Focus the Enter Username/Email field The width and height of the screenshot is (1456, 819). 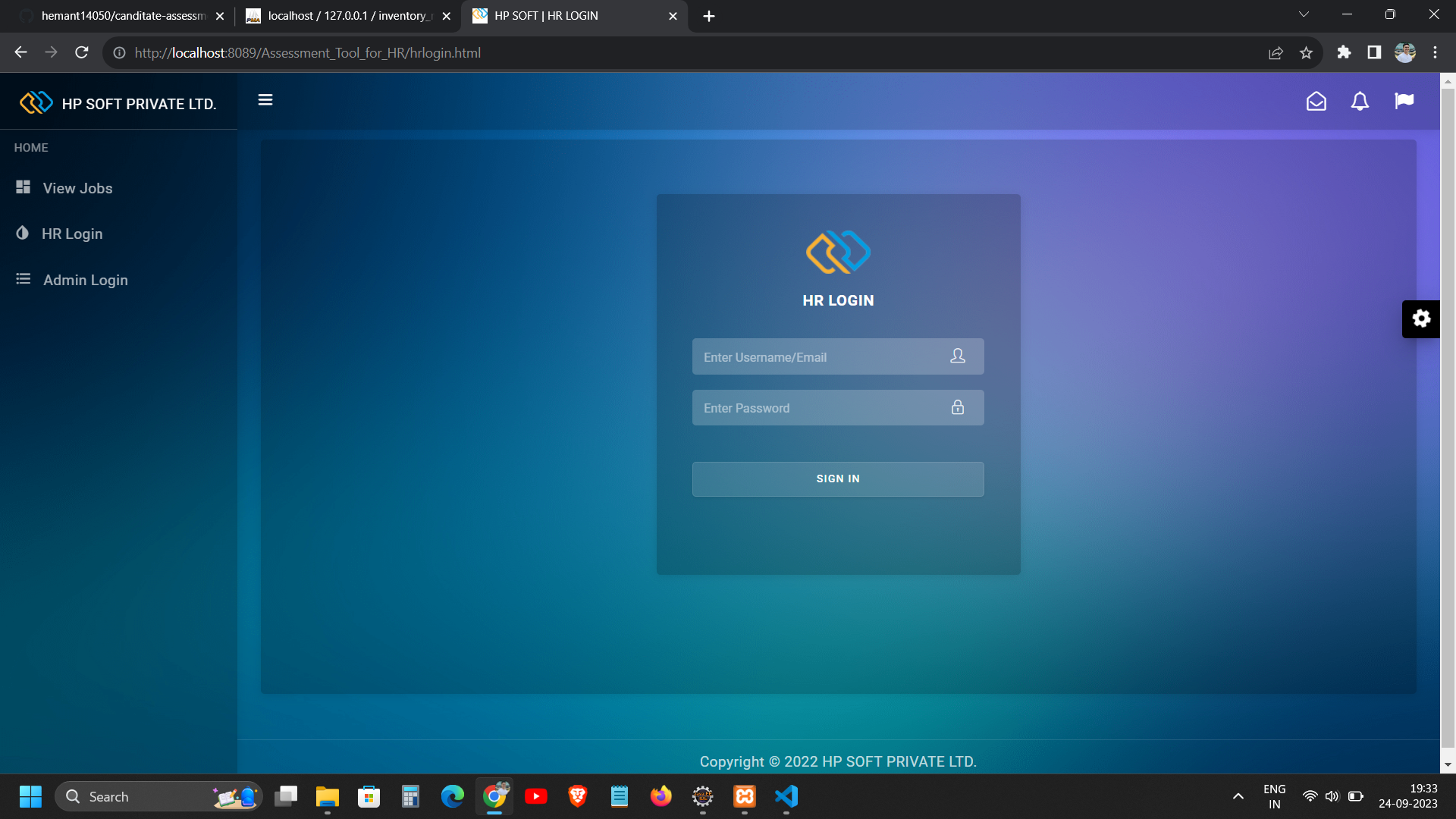823,356
